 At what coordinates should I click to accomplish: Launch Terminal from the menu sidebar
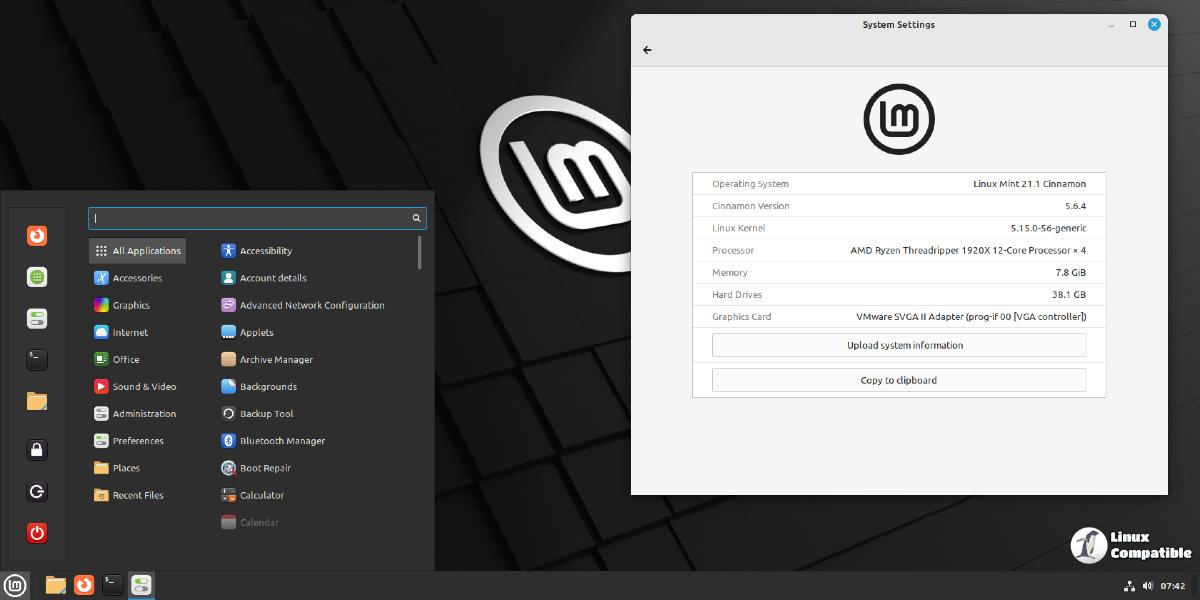[x=37, y=359]
